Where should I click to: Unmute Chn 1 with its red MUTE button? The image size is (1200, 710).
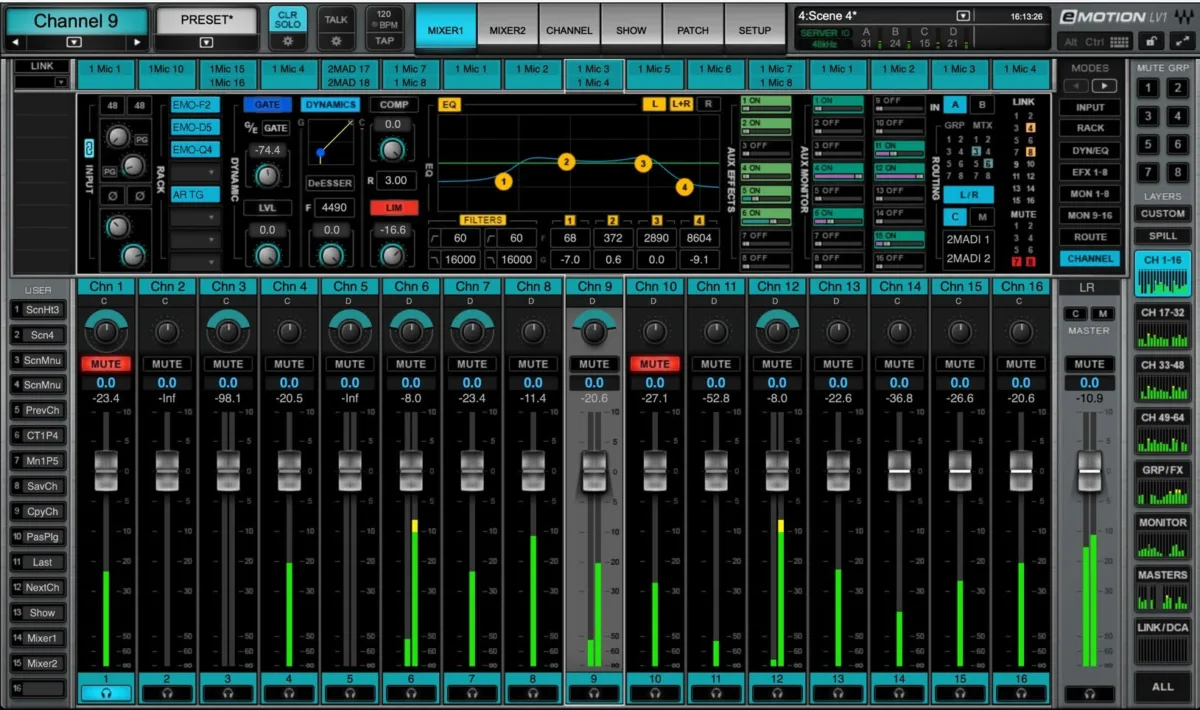coord(106,364)
